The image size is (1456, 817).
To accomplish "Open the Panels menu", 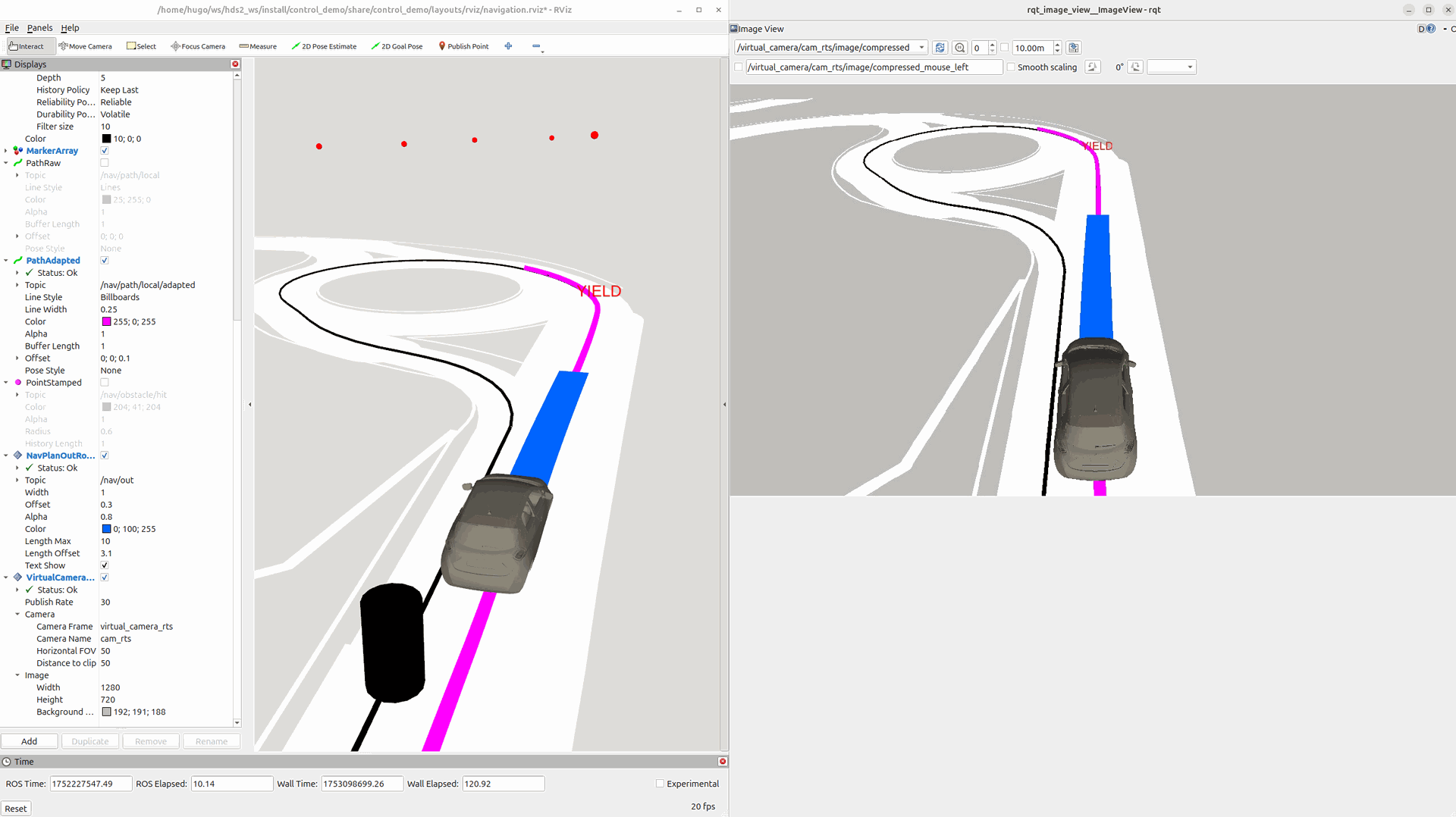I will tap(39, 28).
